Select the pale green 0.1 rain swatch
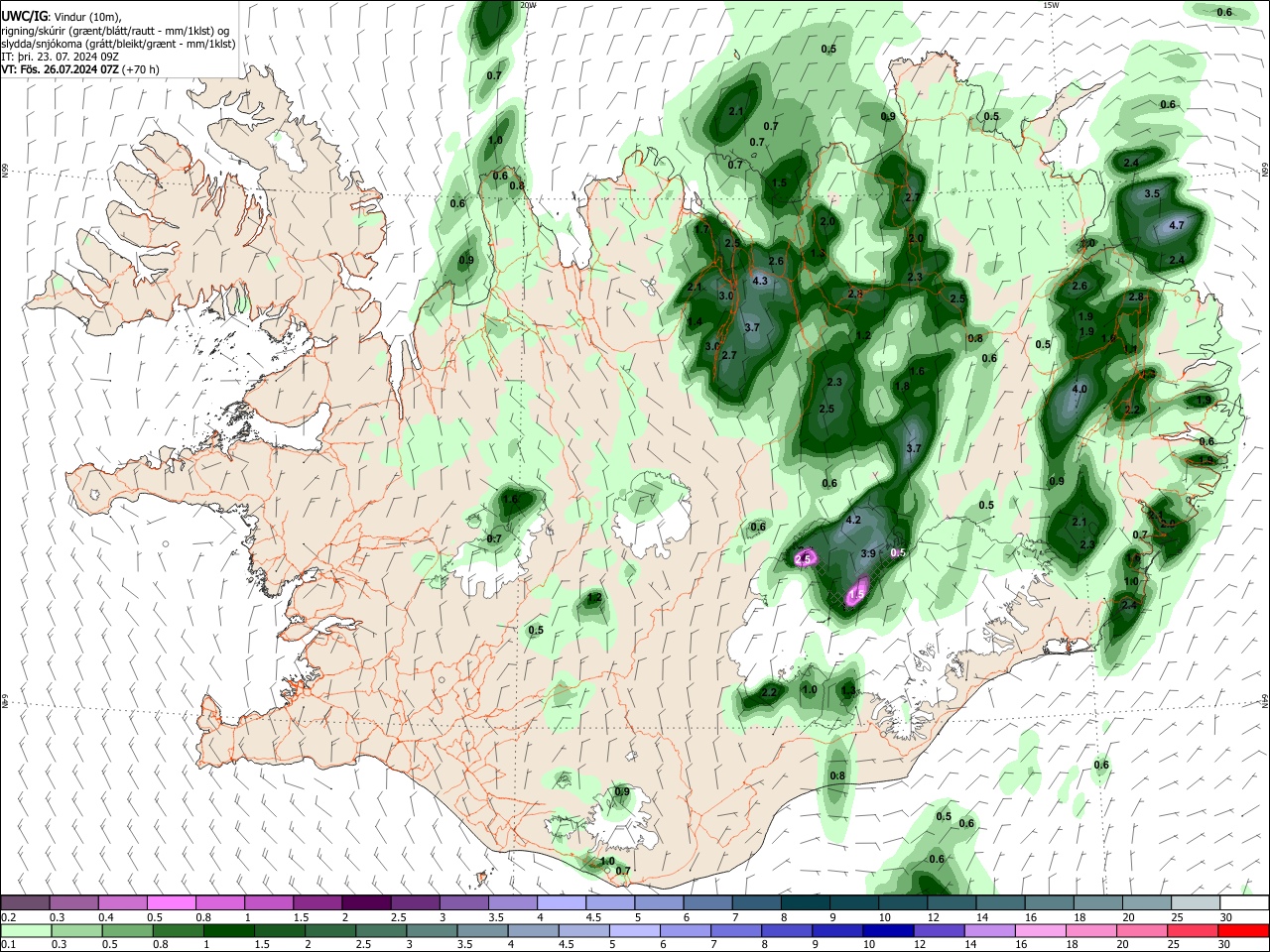 (26, 931)
